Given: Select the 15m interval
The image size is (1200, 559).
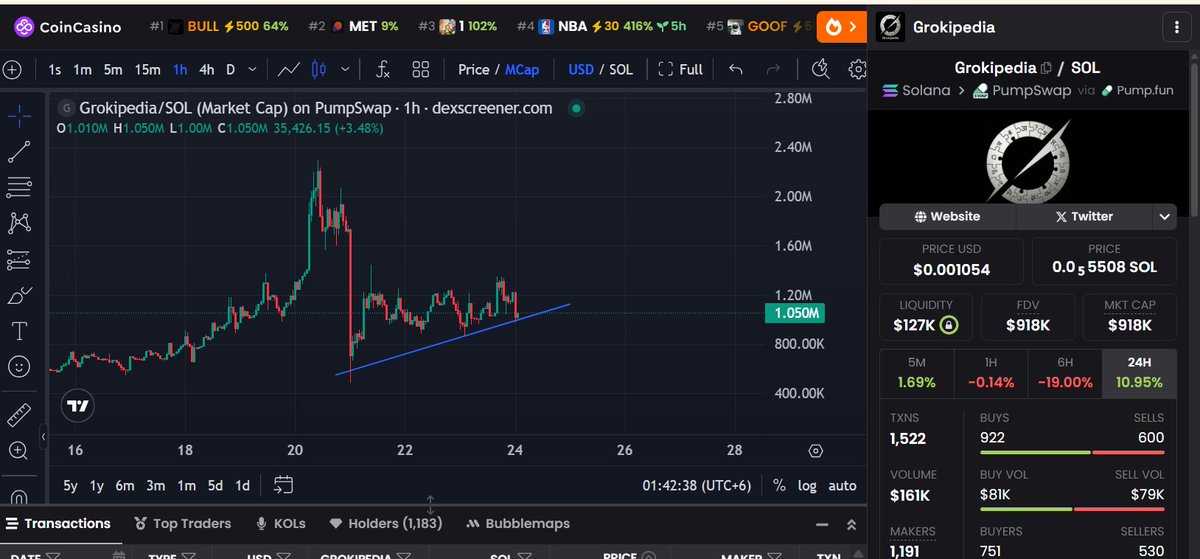Looking at the screenshot, I should (147, 69).
